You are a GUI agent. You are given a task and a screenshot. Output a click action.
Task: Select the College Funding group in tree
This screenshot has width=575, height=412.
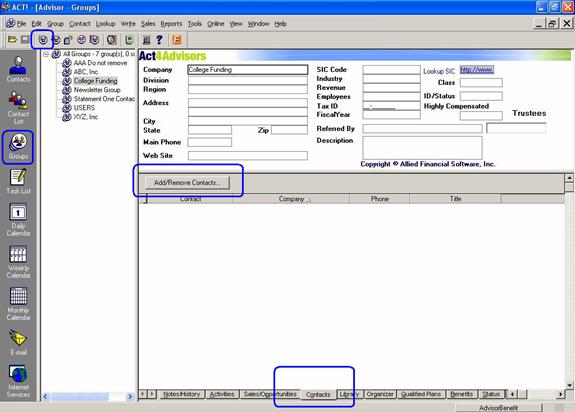95,81
